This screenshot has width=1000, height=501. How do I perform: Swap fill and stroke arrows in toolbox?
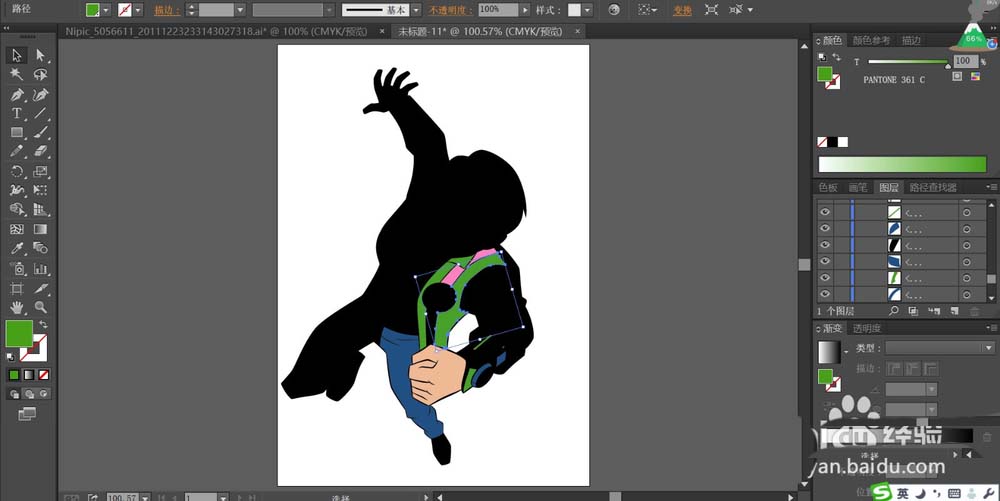click(x=43, y=325)
